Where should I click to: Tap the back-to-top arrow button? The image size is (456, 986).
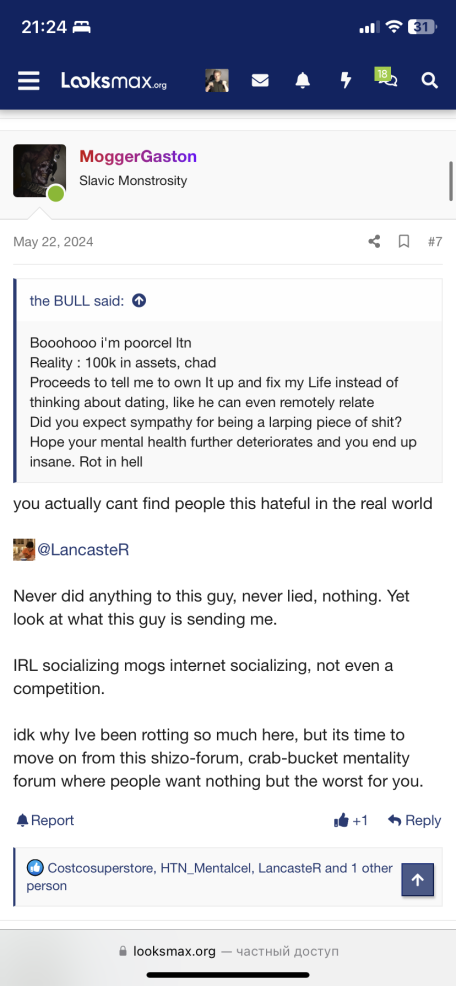point(418,880)
